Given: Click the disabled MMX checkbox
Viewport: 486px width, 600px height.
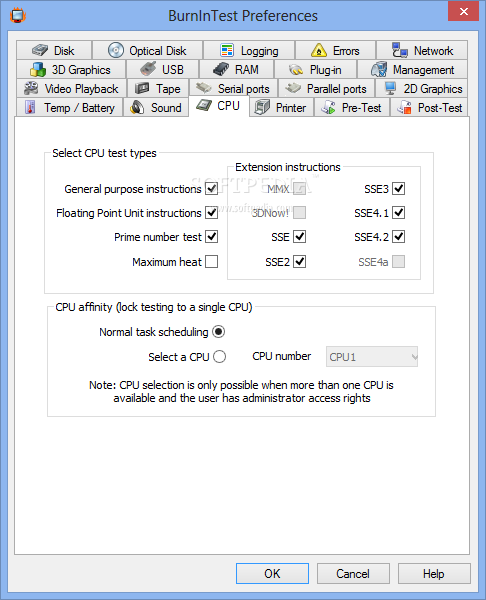Looking at the screenshot, I should (x=300, y=189).
